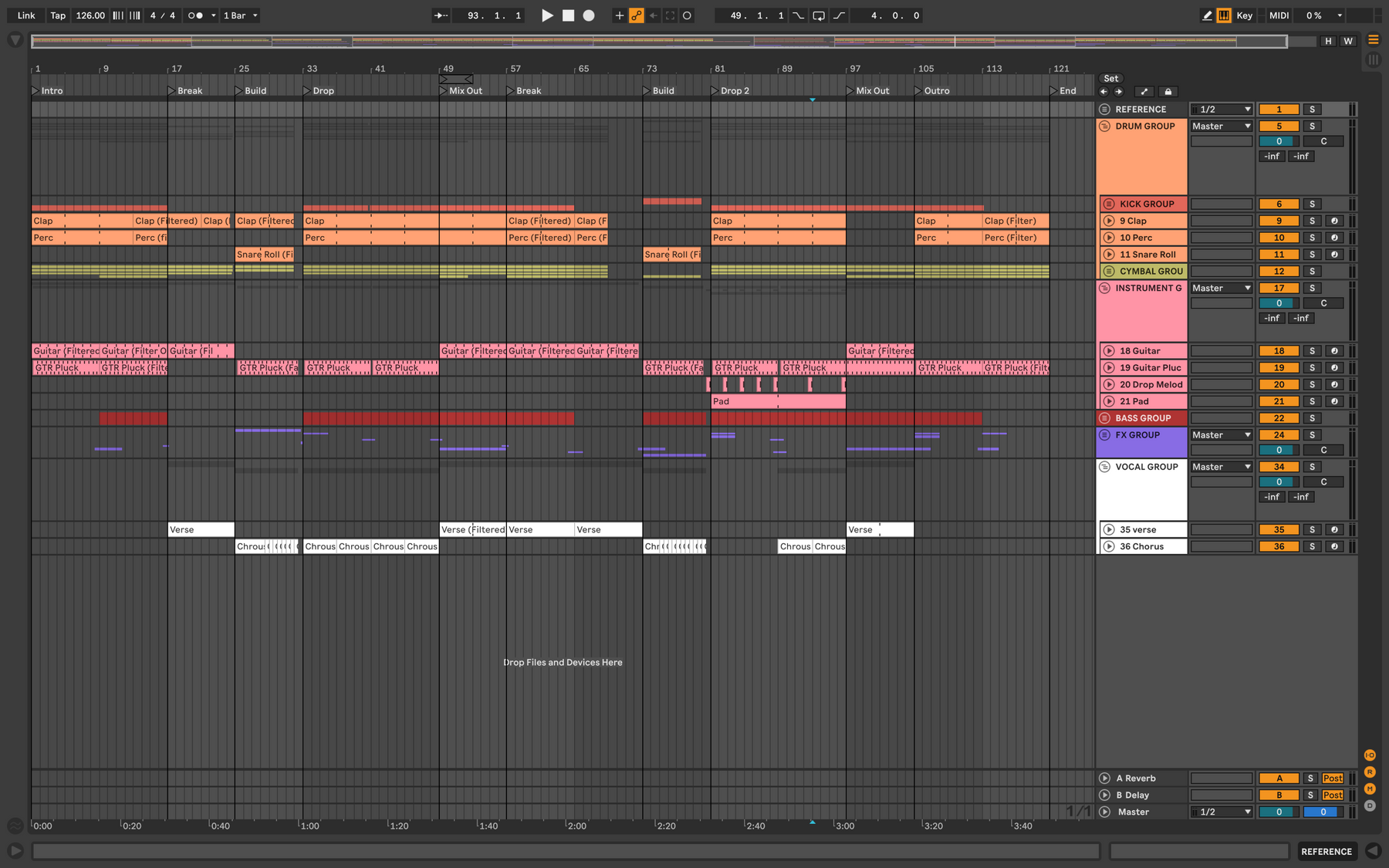Viewport: 1389px width, 868px height.
Task: Solo the 9 Clap track
Action: click(1312, 221)
